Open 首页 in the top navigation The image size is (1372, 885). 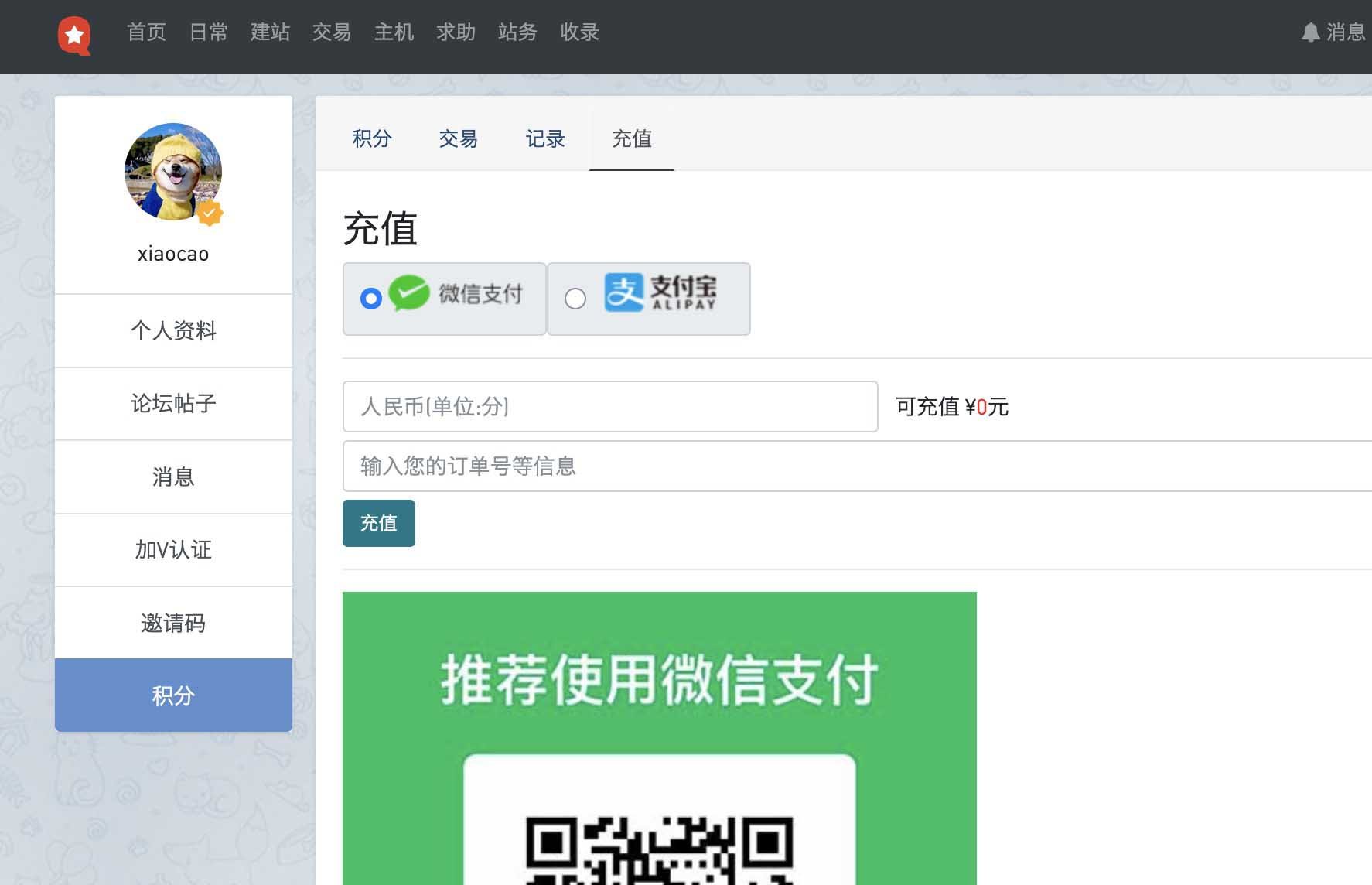pos(146,32)
